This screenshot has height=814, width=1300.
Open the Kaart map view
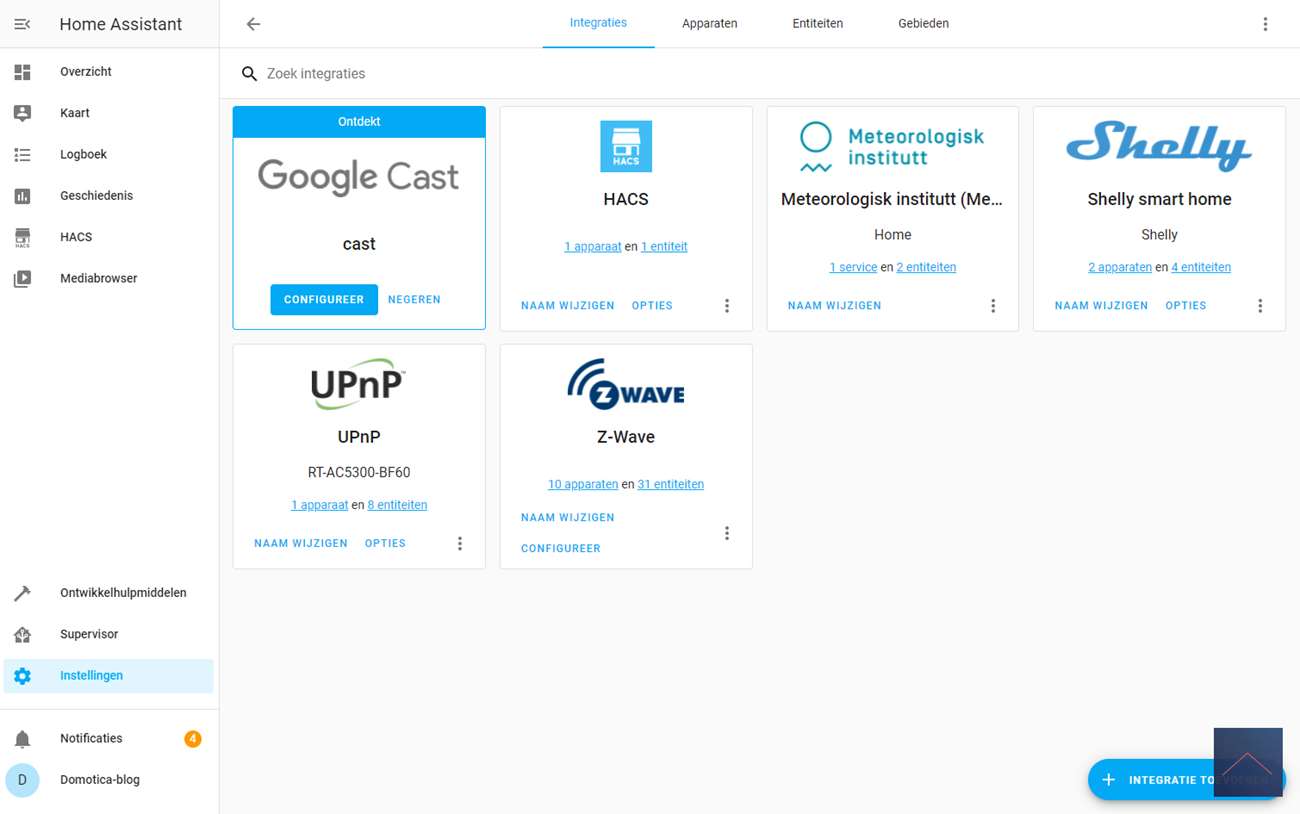tap(75, 113)
